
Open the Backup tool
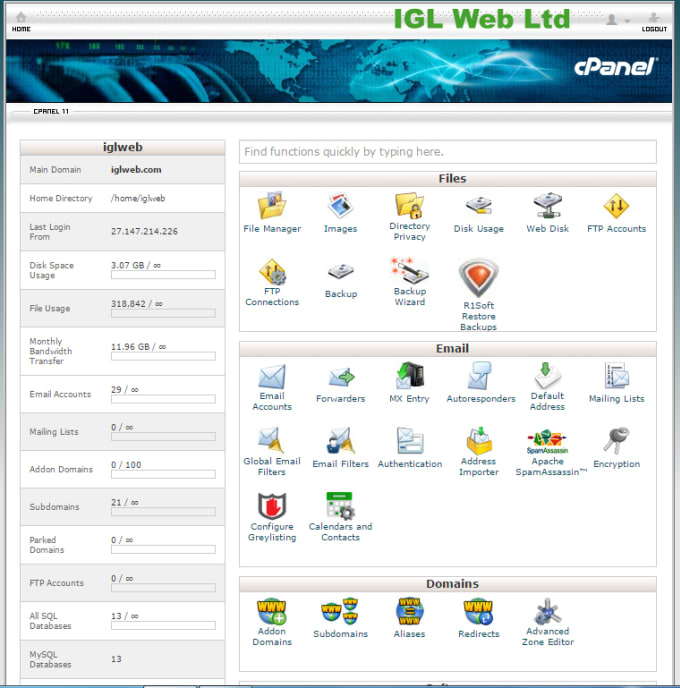[x=341, y=281]
